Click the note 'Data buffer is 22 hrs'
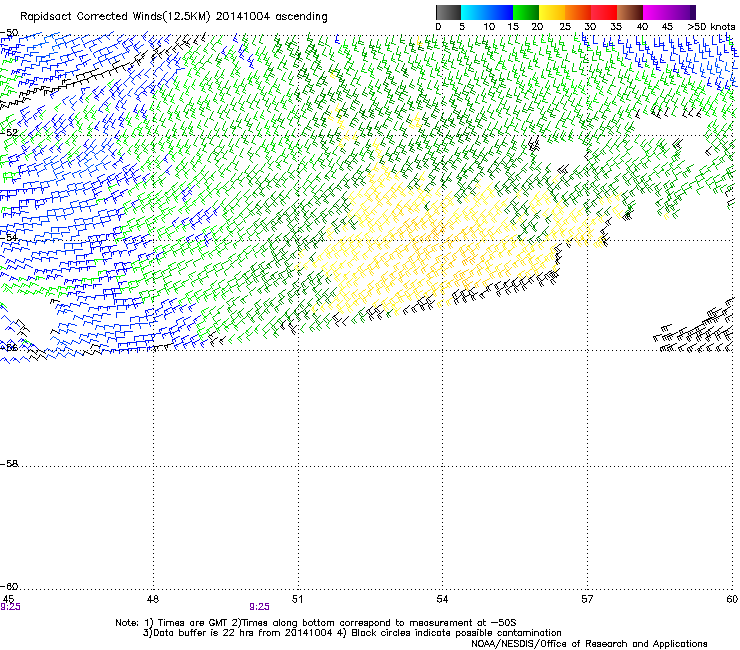 point(203,633)
